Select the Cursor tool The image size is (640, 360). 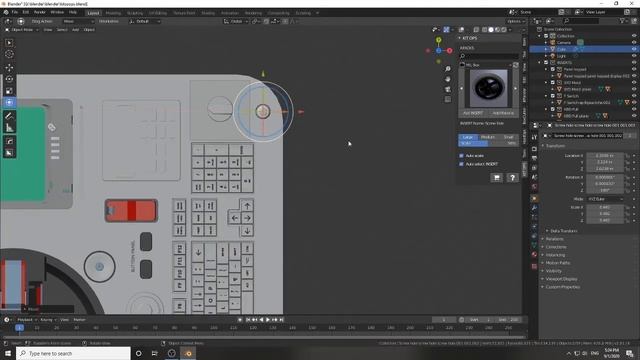9,54
